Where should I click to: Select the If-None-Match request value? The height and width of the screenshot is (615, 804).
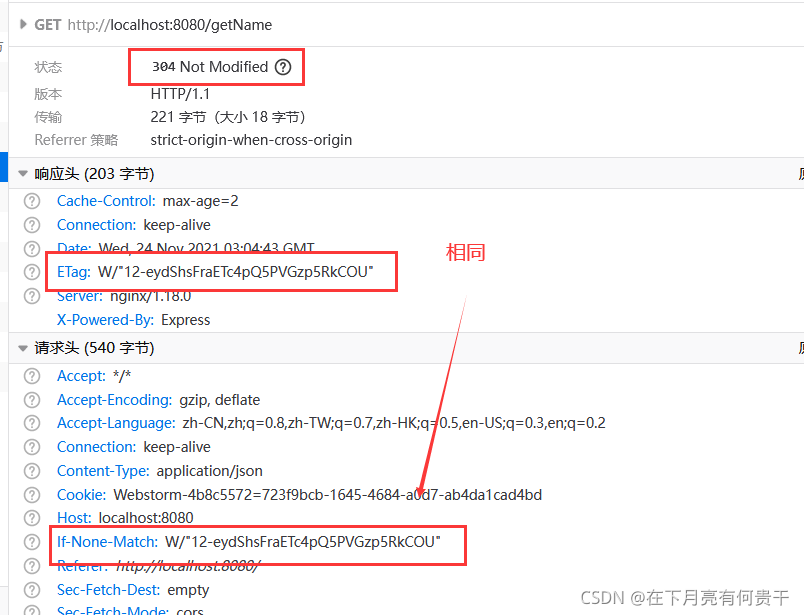[303, 542]
